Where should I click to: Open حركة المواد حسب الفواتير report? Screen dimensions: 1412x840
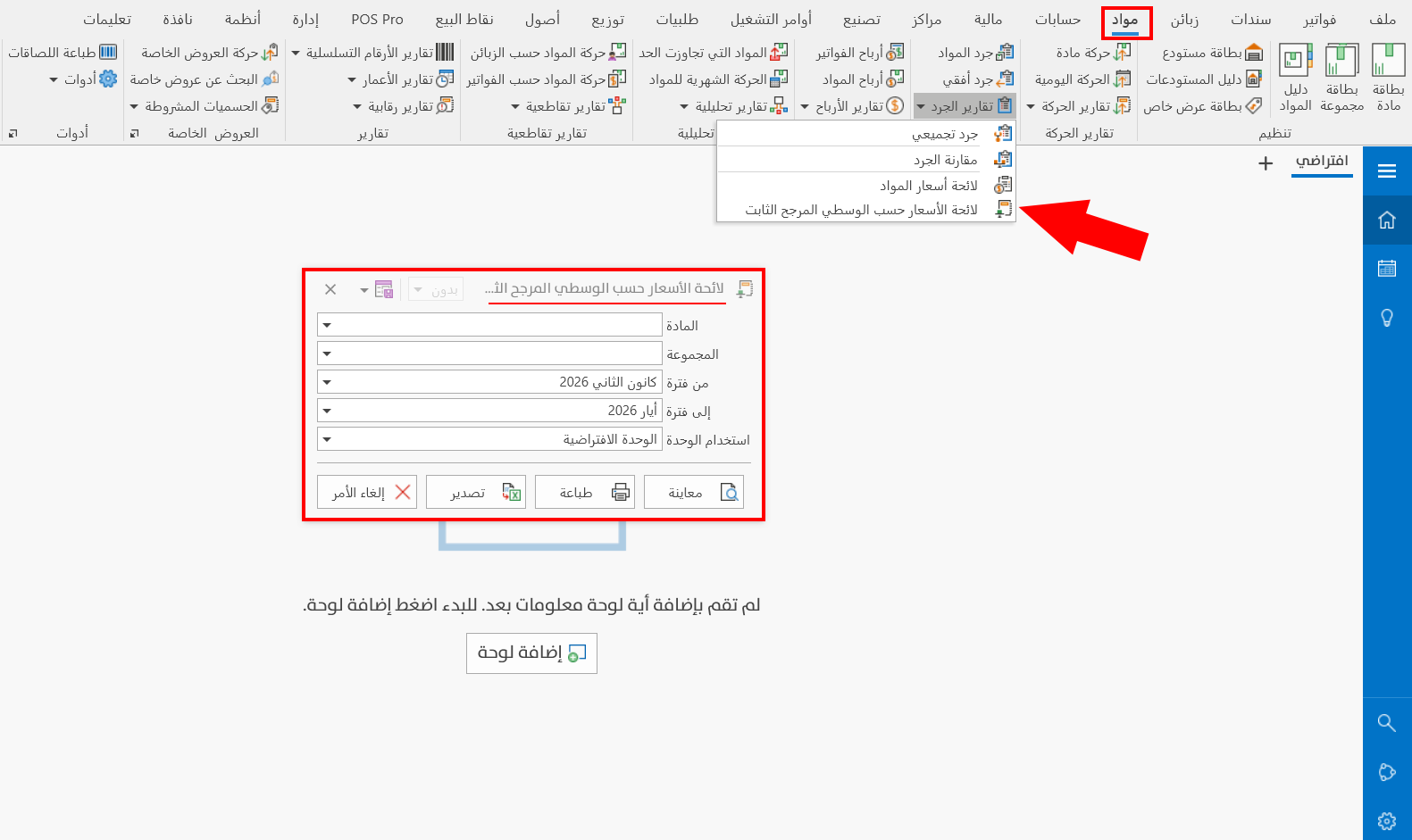(547, 79)
